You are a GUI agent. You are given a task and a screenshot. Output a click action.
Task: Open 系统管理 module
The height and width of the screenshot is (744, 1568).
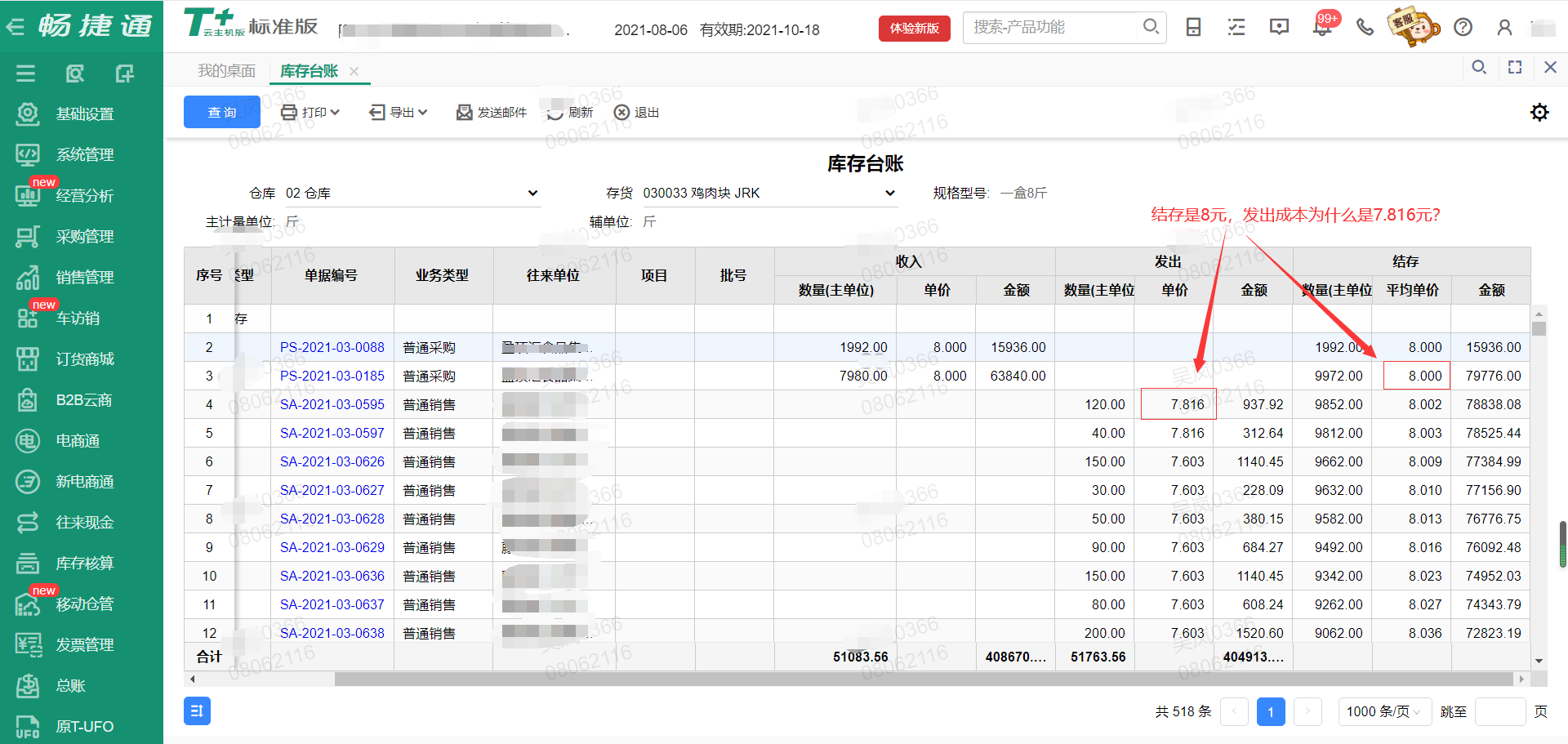(84, 155)
